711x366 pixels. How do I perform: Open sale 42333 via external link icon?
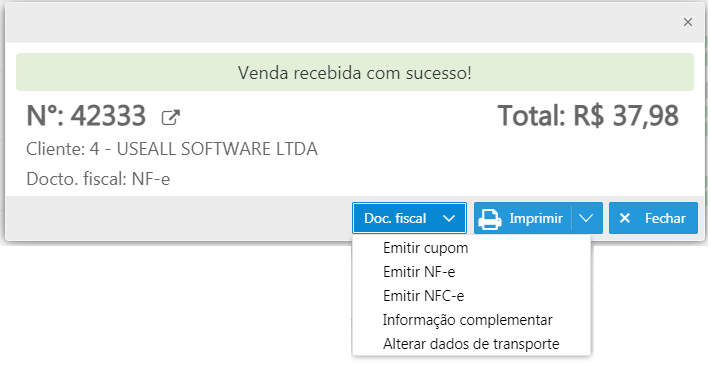(x=170, y=117)
